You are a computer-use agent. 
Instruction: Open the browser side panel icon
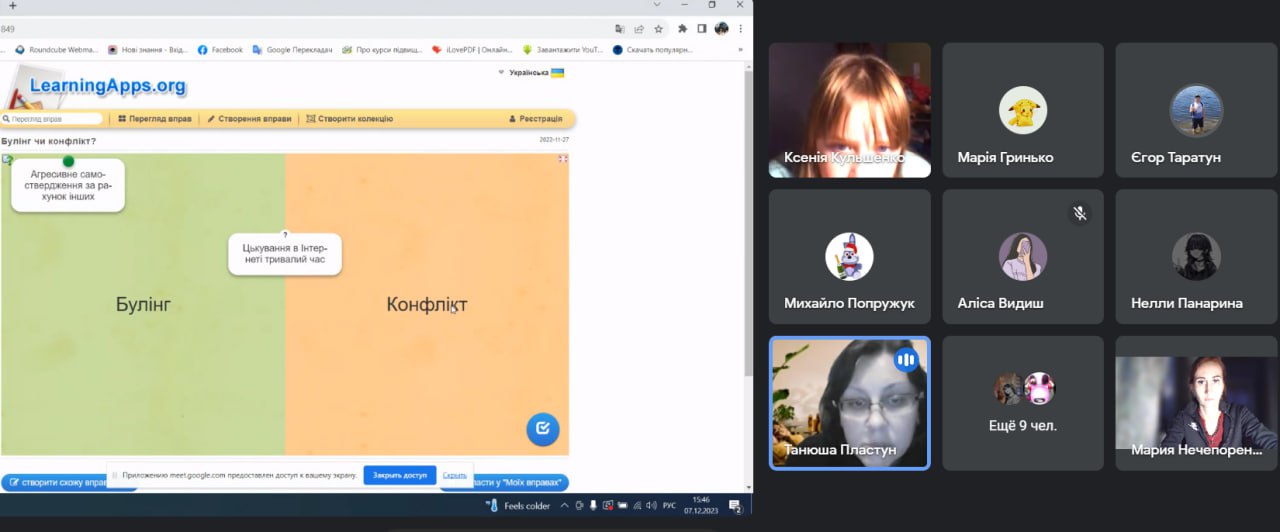[701, 29]
